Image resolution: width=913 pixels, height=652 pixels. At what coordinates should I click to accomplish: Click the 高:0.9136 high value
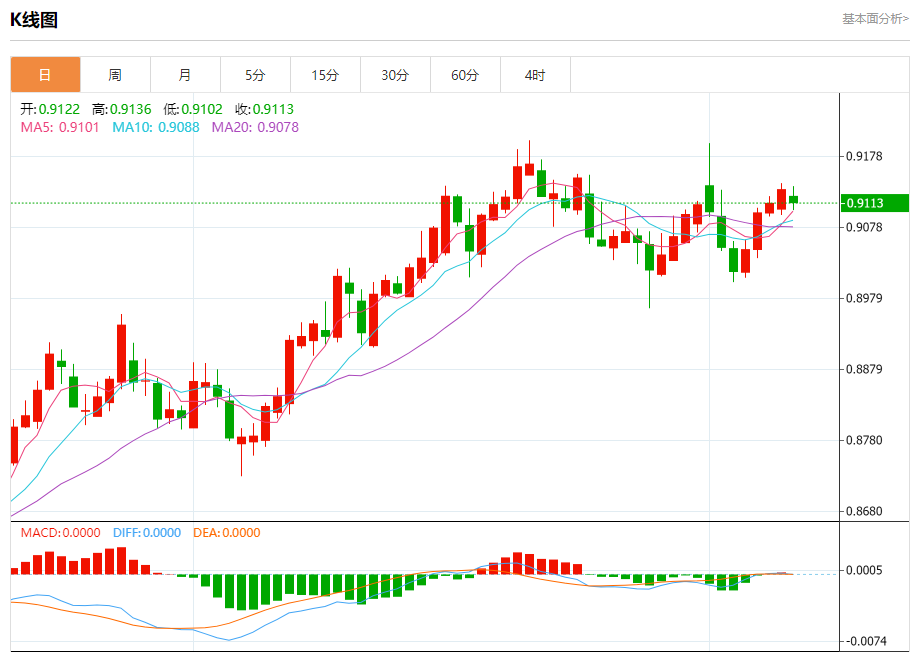122,109
